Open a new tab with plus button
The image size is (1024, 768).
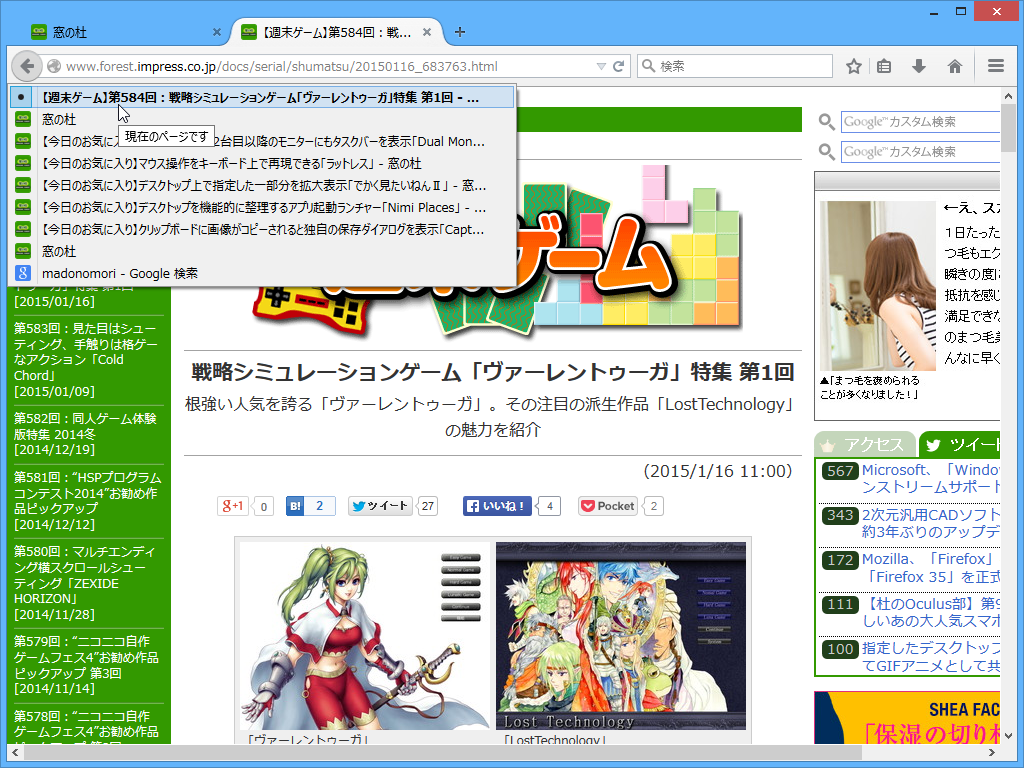pos(460,32)
